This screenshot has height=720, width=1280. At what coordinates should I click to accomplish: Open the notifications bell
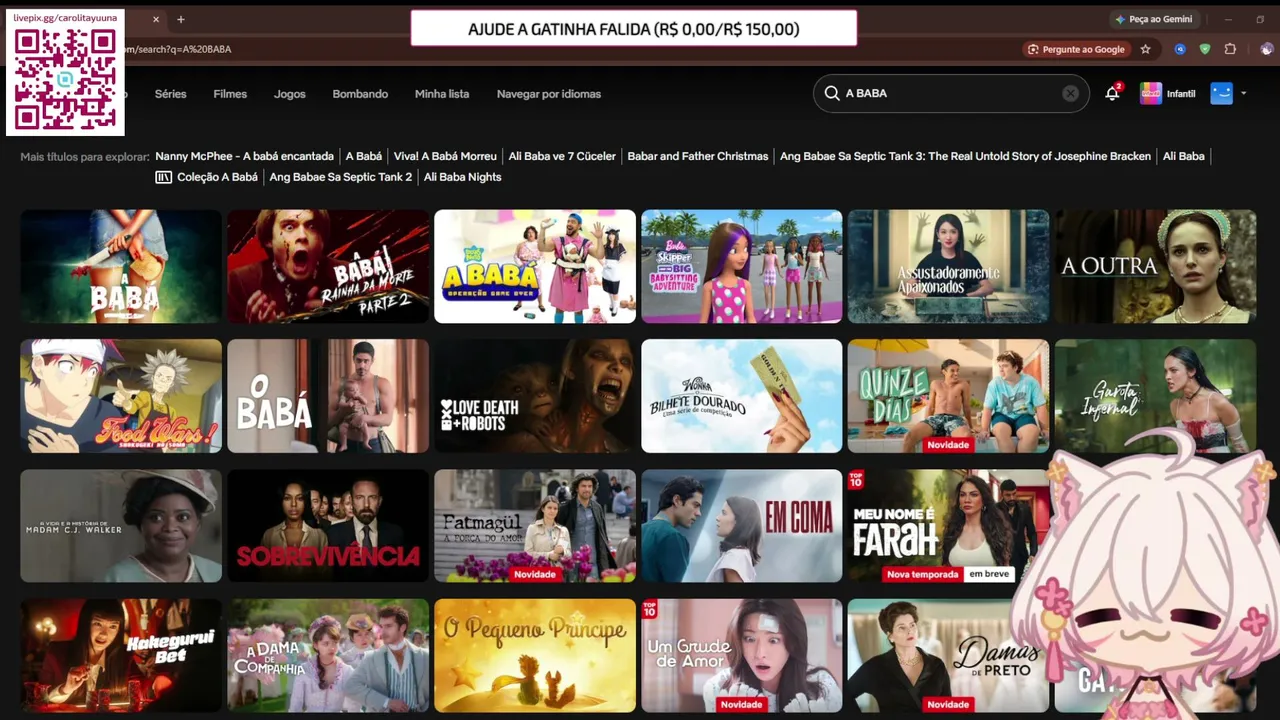(x=1112, y=93)
